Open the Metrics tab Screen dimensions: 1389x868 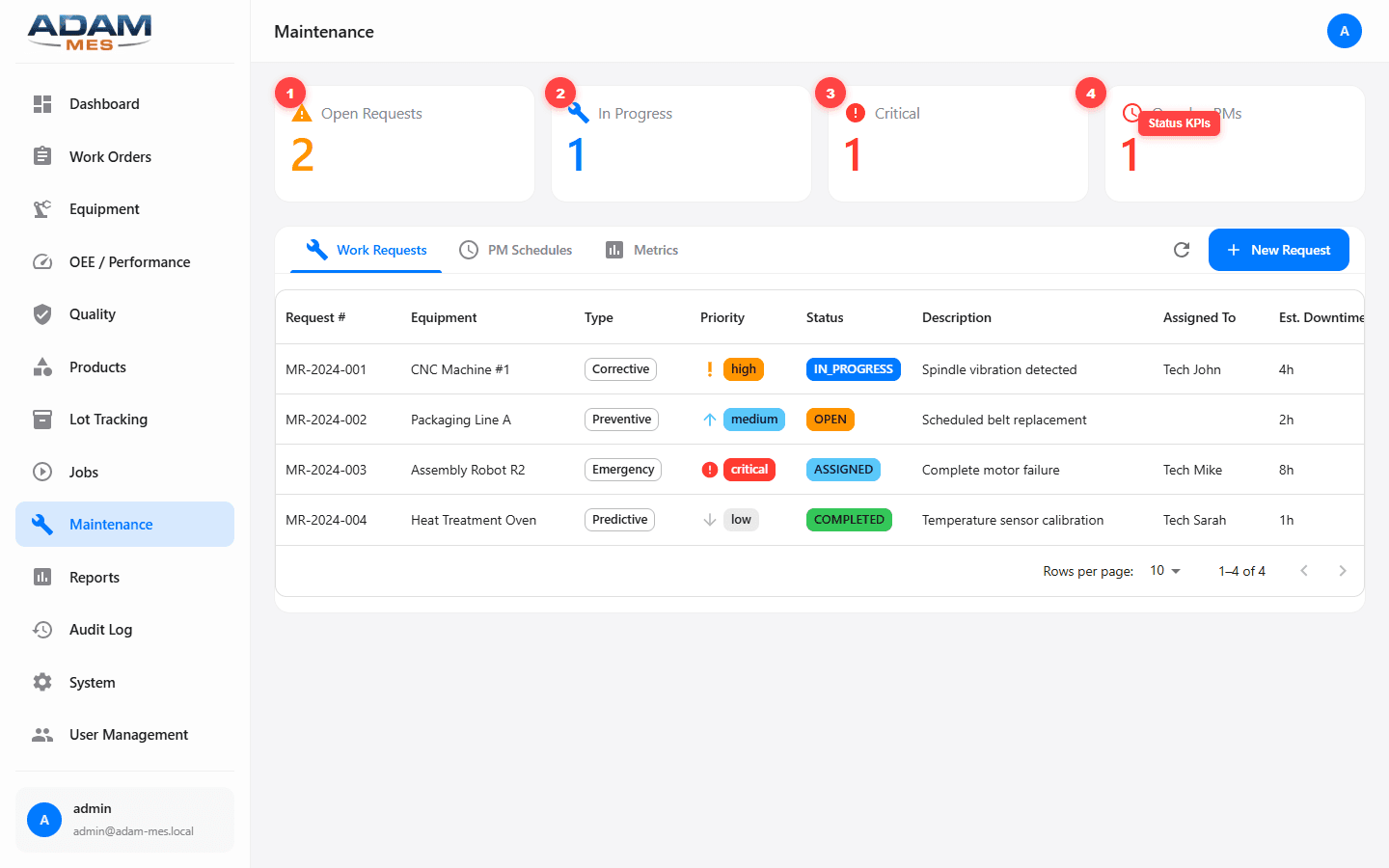tap(640, 249)
